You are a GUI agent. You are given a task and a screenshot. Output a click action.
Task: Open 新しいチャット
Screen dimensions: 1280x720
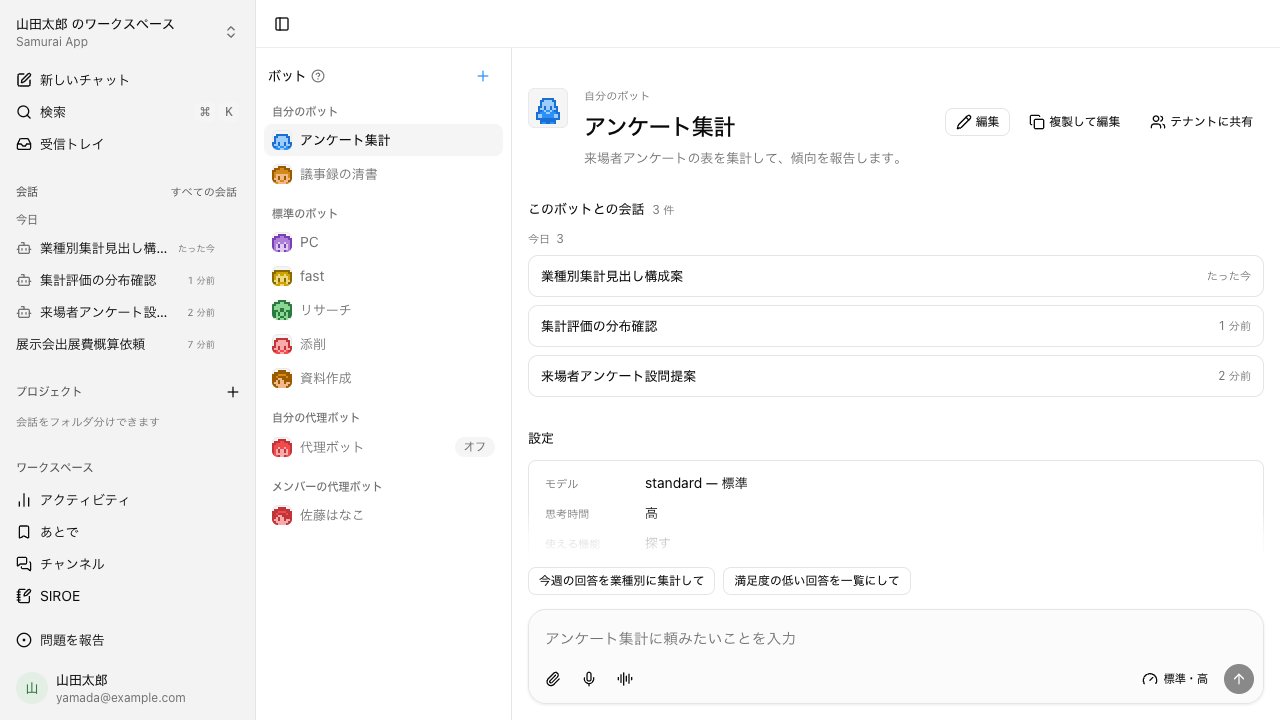click(x=128, y=80)
